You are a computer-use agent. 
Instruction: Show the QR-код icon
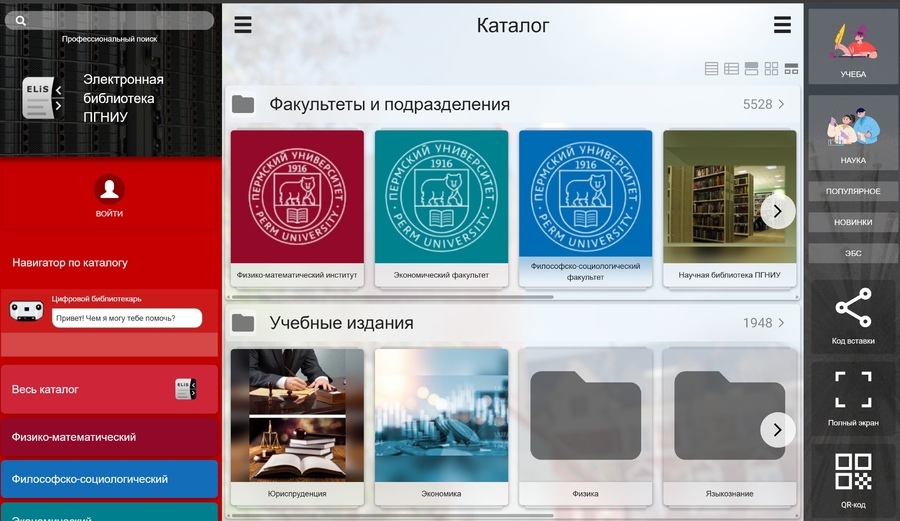852,472
